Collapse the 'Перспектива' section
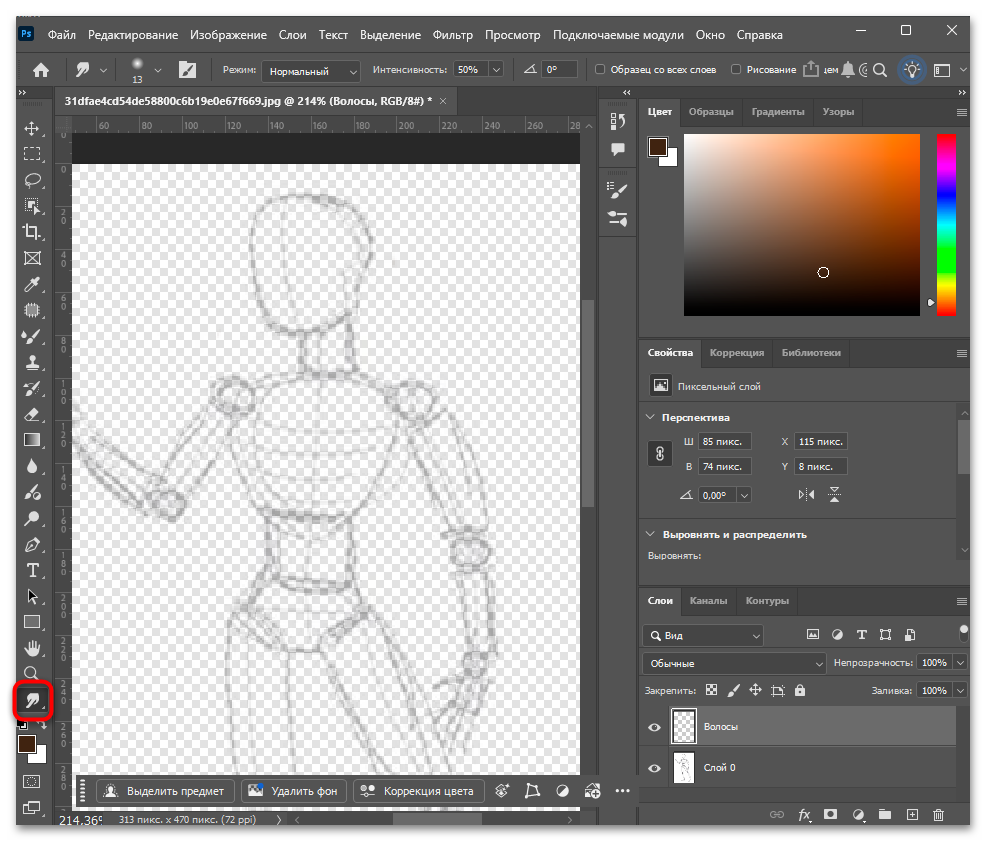The height and width of the screenshot is (841, 986). 650,417
